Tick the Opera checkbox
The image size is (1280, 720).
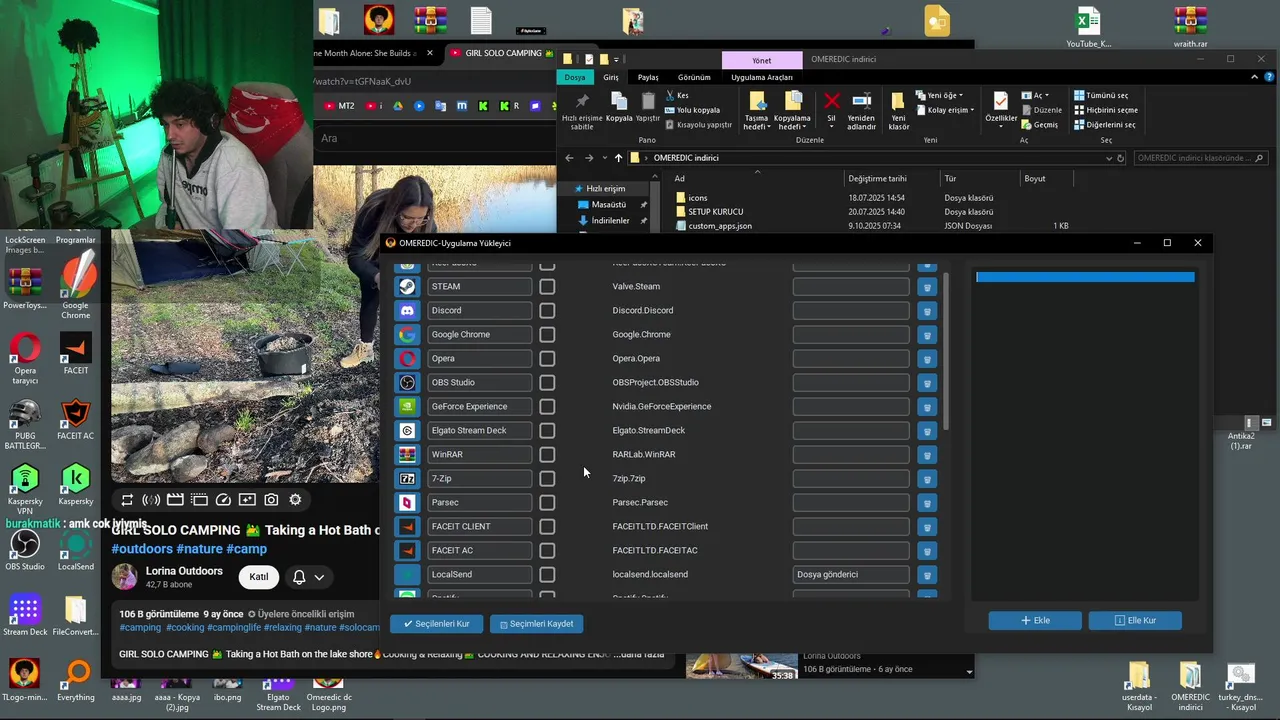[547, 358]
